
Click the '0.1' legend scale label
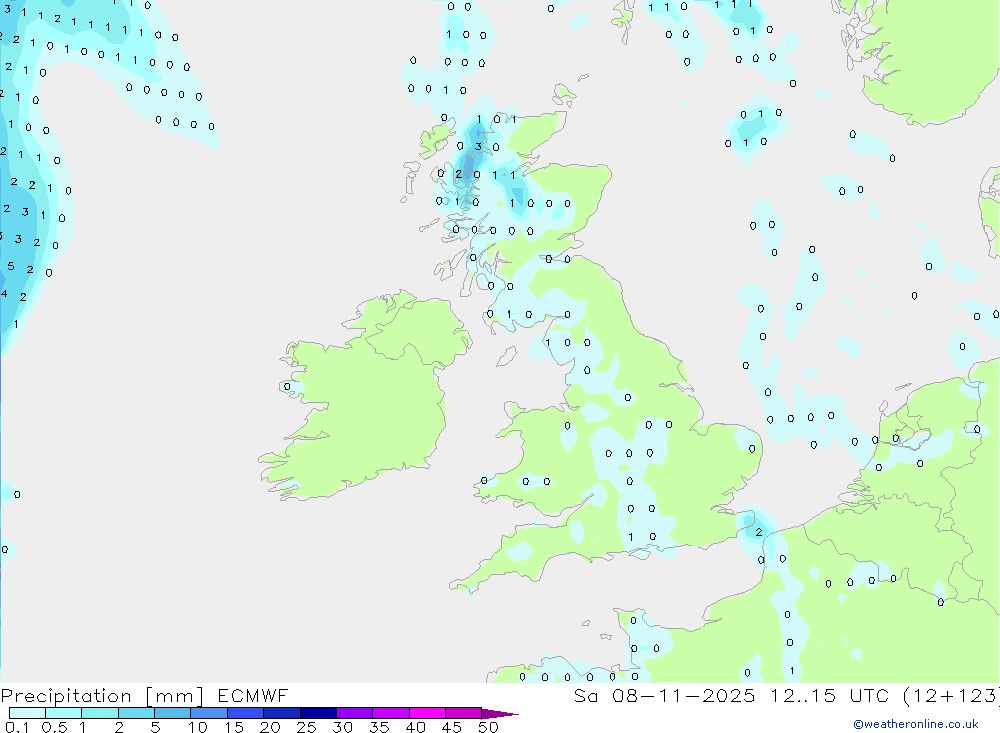point(17,727)
